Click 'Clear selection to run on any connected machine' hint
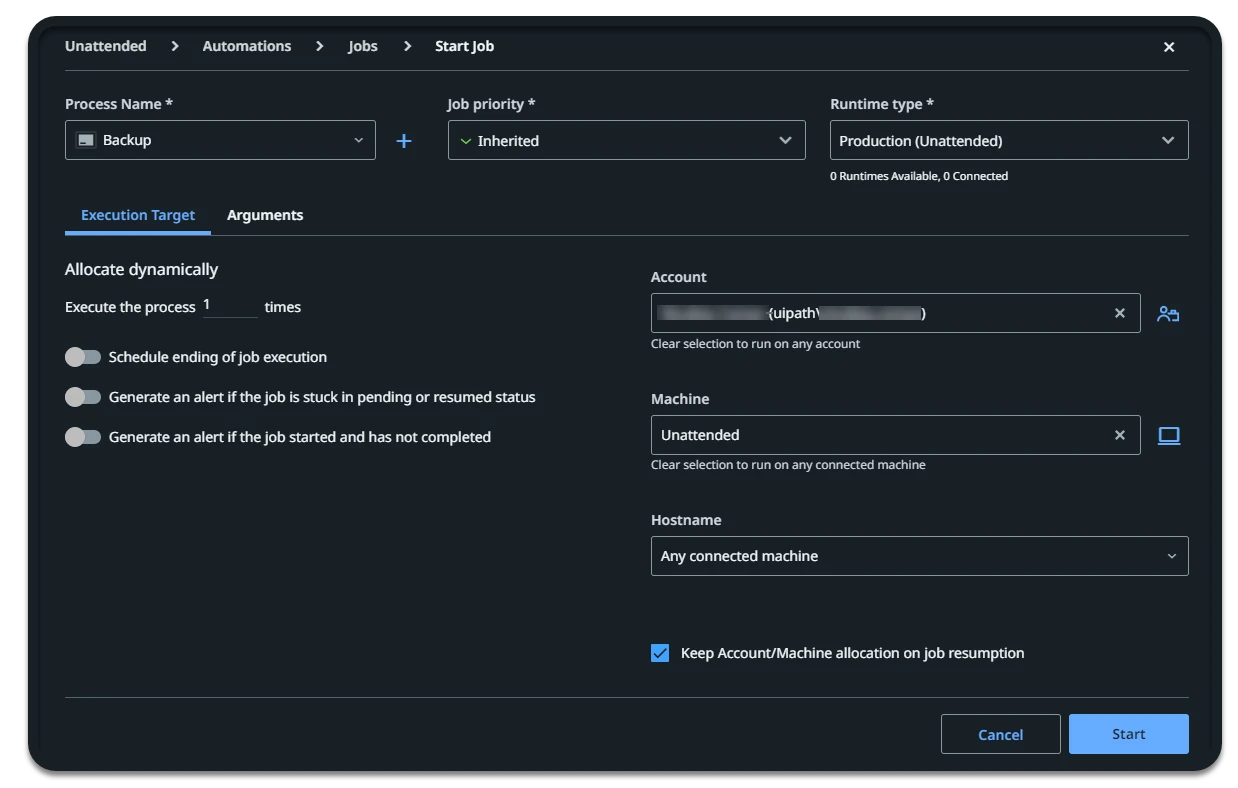This screenshot has width=1238, height=788. (788, 465)
